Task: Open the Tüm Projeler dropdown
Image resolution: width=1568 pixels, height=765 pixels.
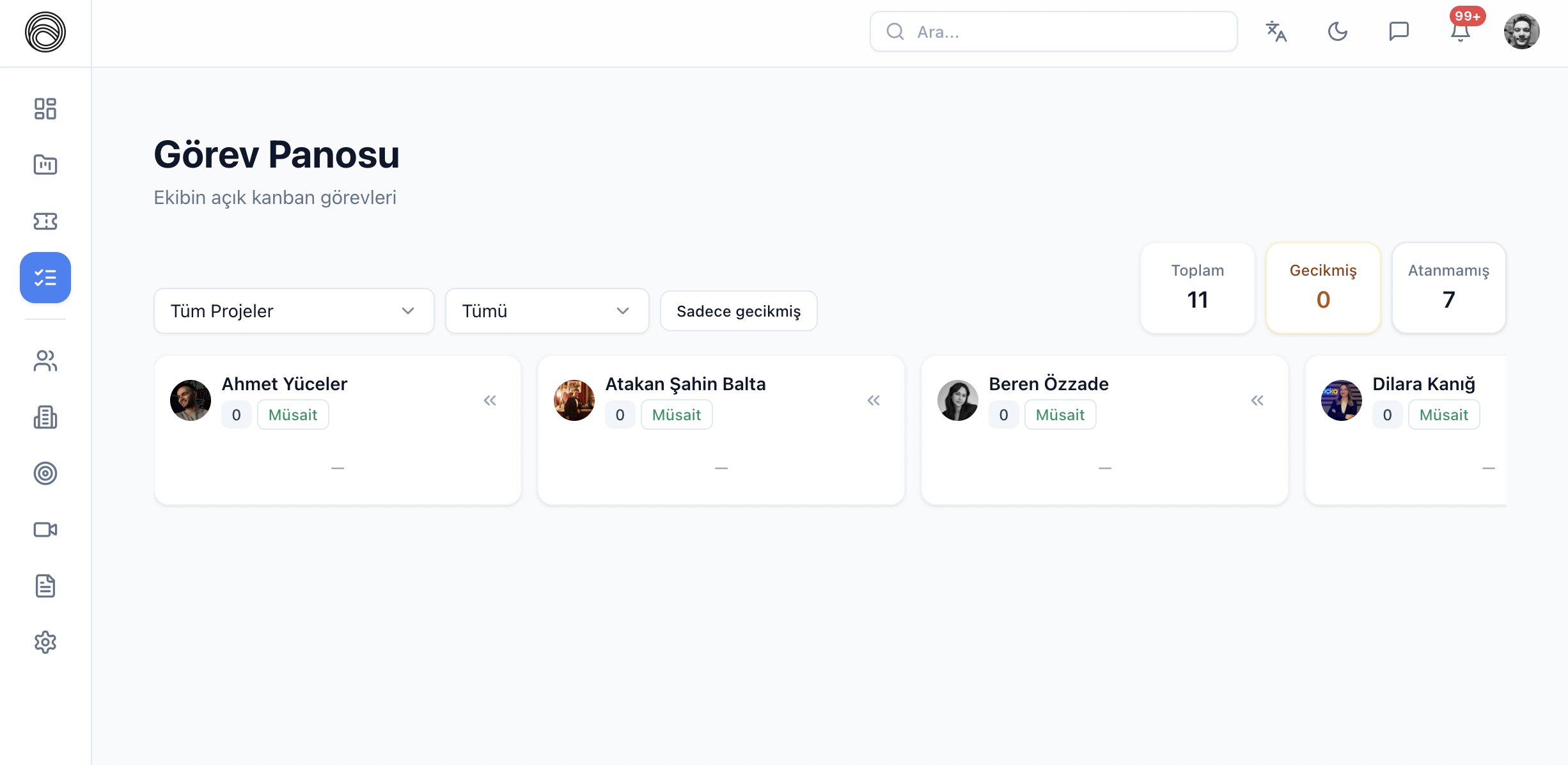Action: pos(294,311)
